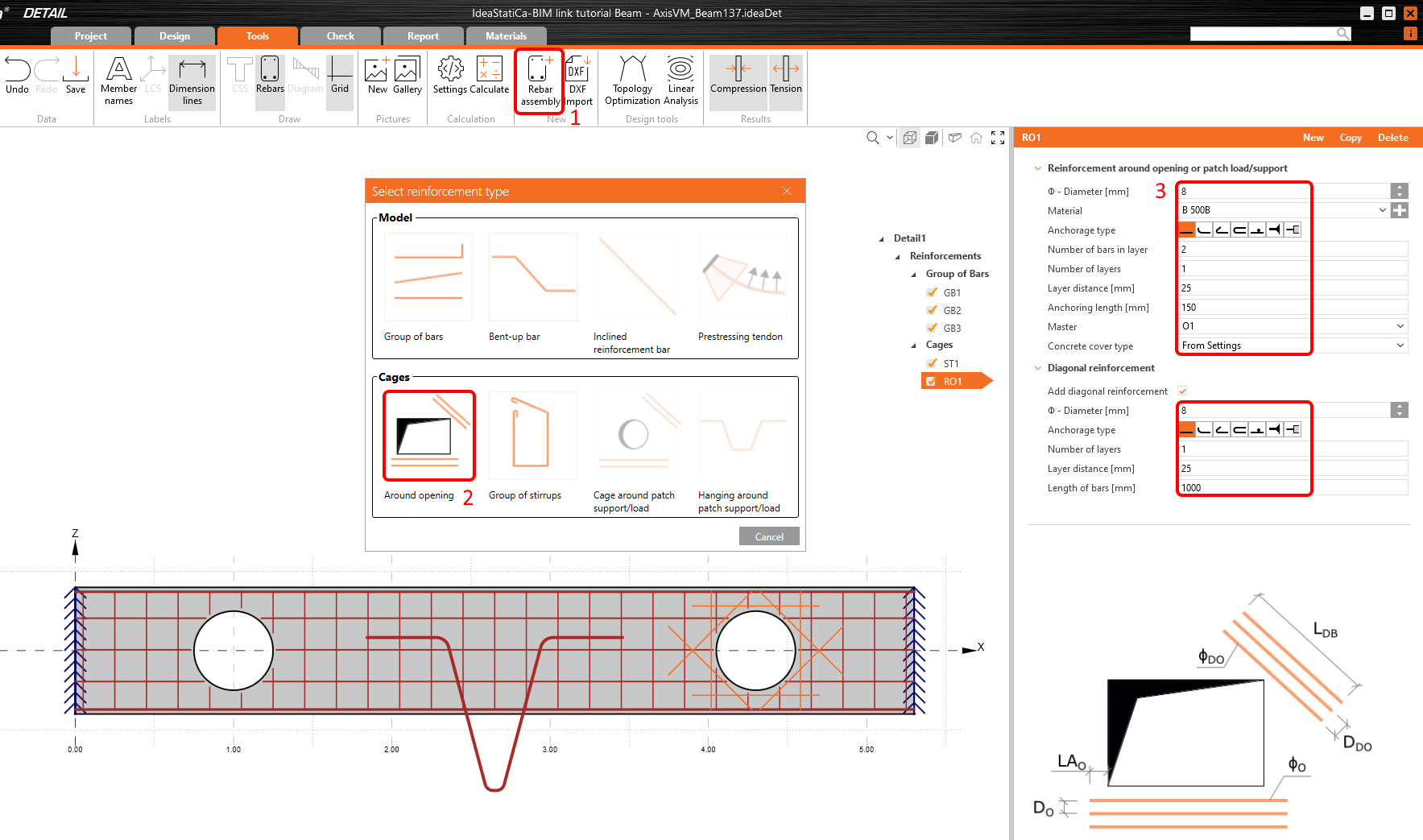
Task: Collapse the Diagonal reinforcement section
Action: [x=1038, y=368]
